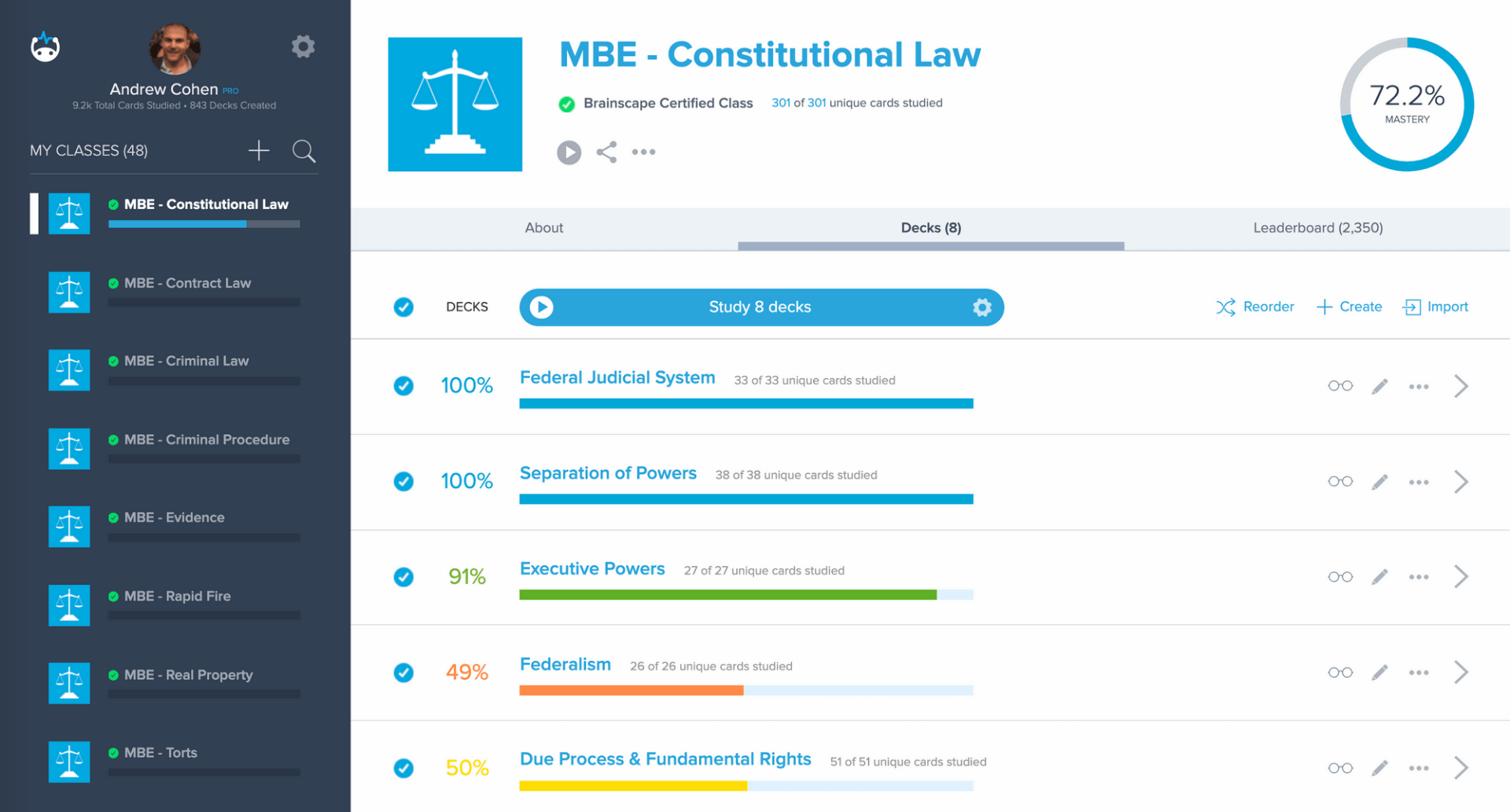Screen dimensions: 1510x812
Task: Search my classes with magnifier icon
Action: click(304, 151)
